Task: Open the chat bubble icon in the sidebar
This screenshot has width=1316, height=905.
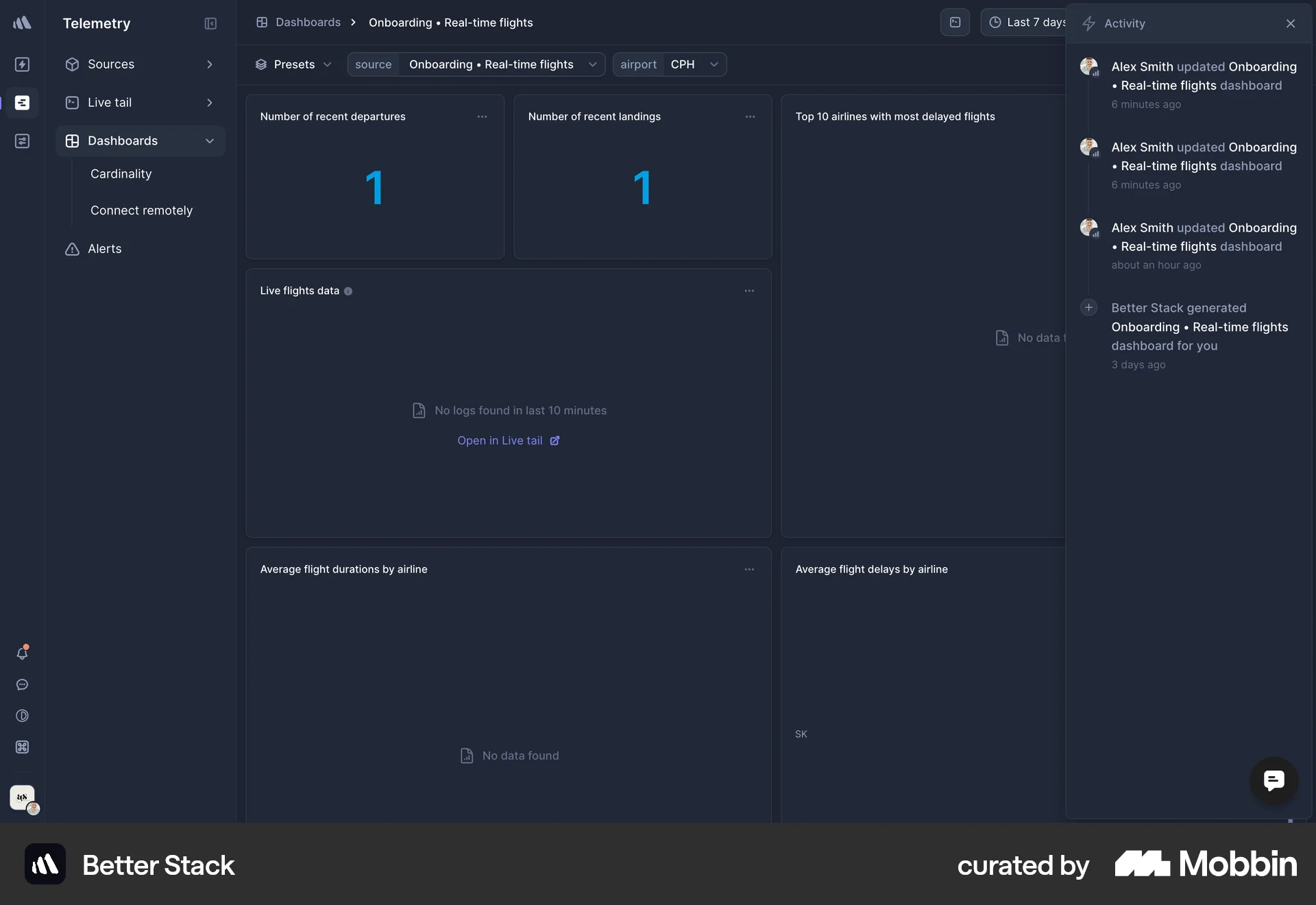Action: tap(23, 685)
